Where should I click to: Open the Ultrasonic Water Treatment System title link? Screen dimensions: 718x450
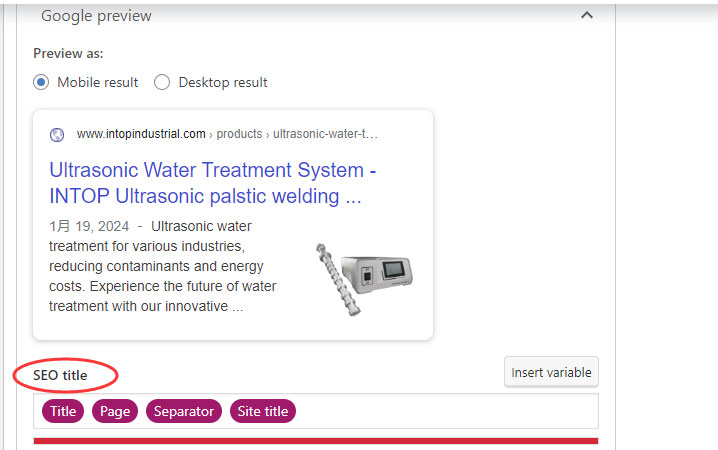(213, 182)
